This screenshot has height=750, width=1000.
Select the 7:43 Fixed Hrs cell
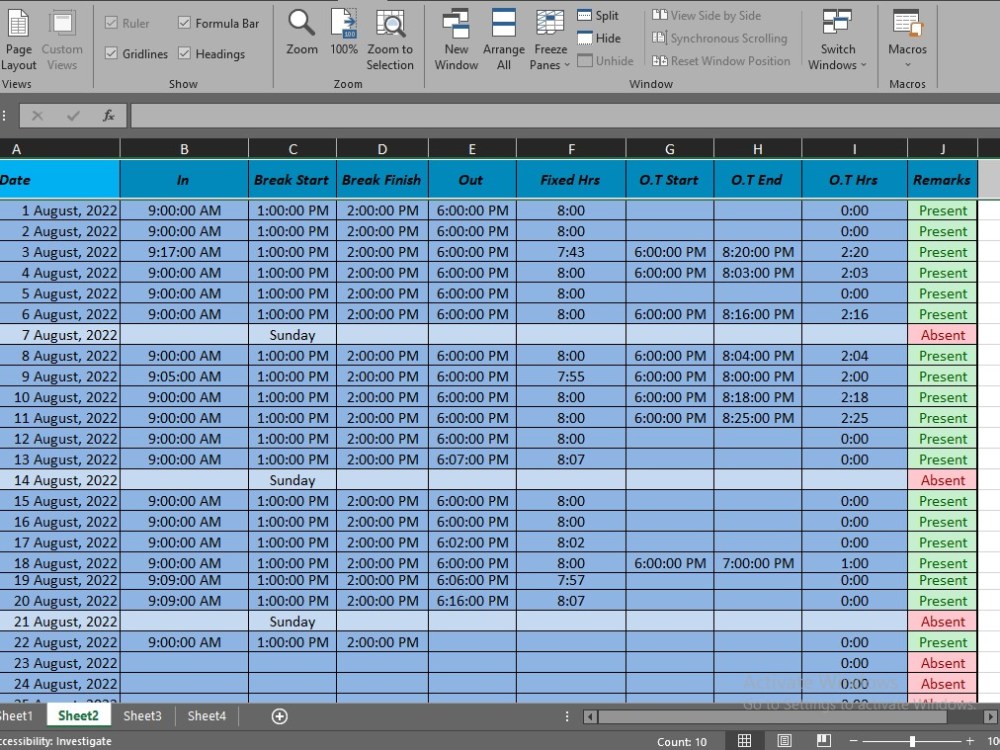[x=571, y=252]
